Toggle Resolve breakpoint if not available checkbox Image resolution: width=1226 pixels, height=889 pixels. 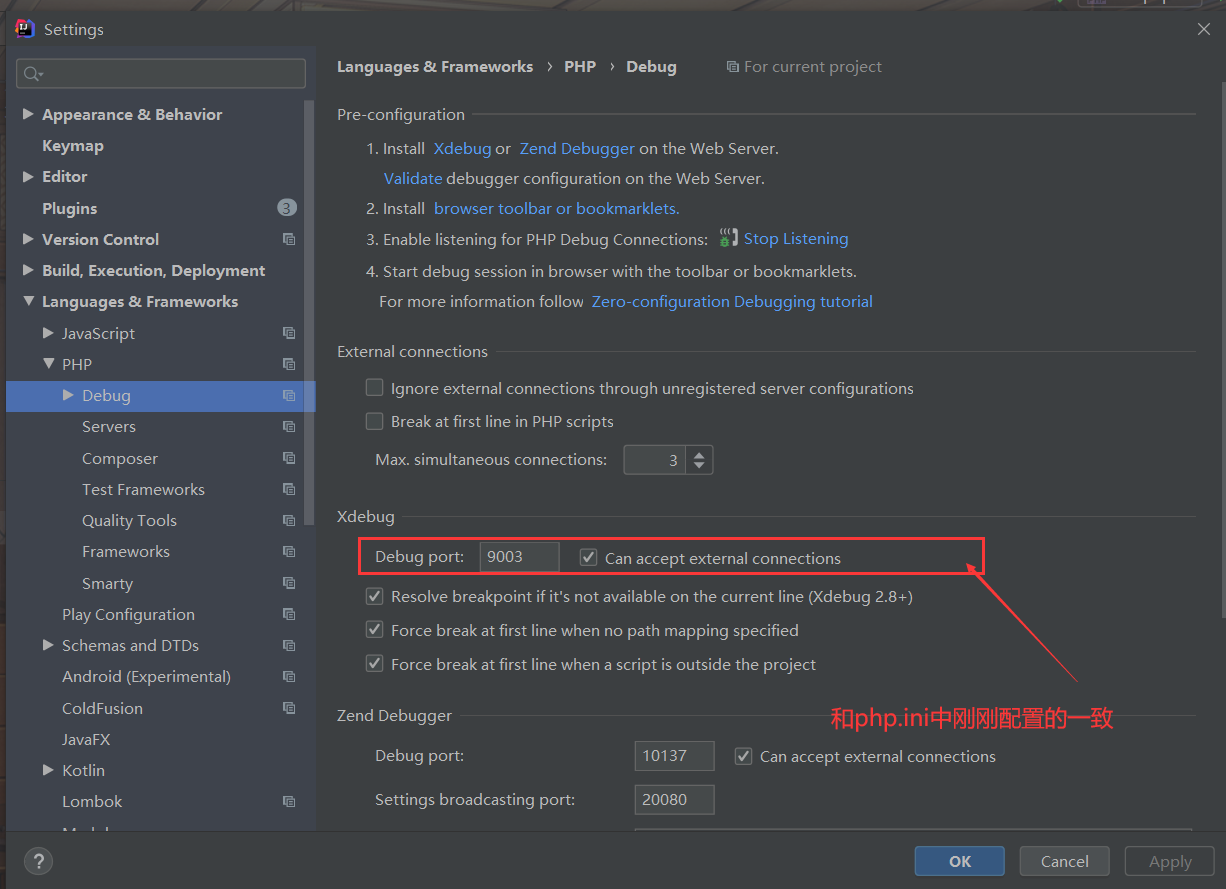[x=375, y=596]
